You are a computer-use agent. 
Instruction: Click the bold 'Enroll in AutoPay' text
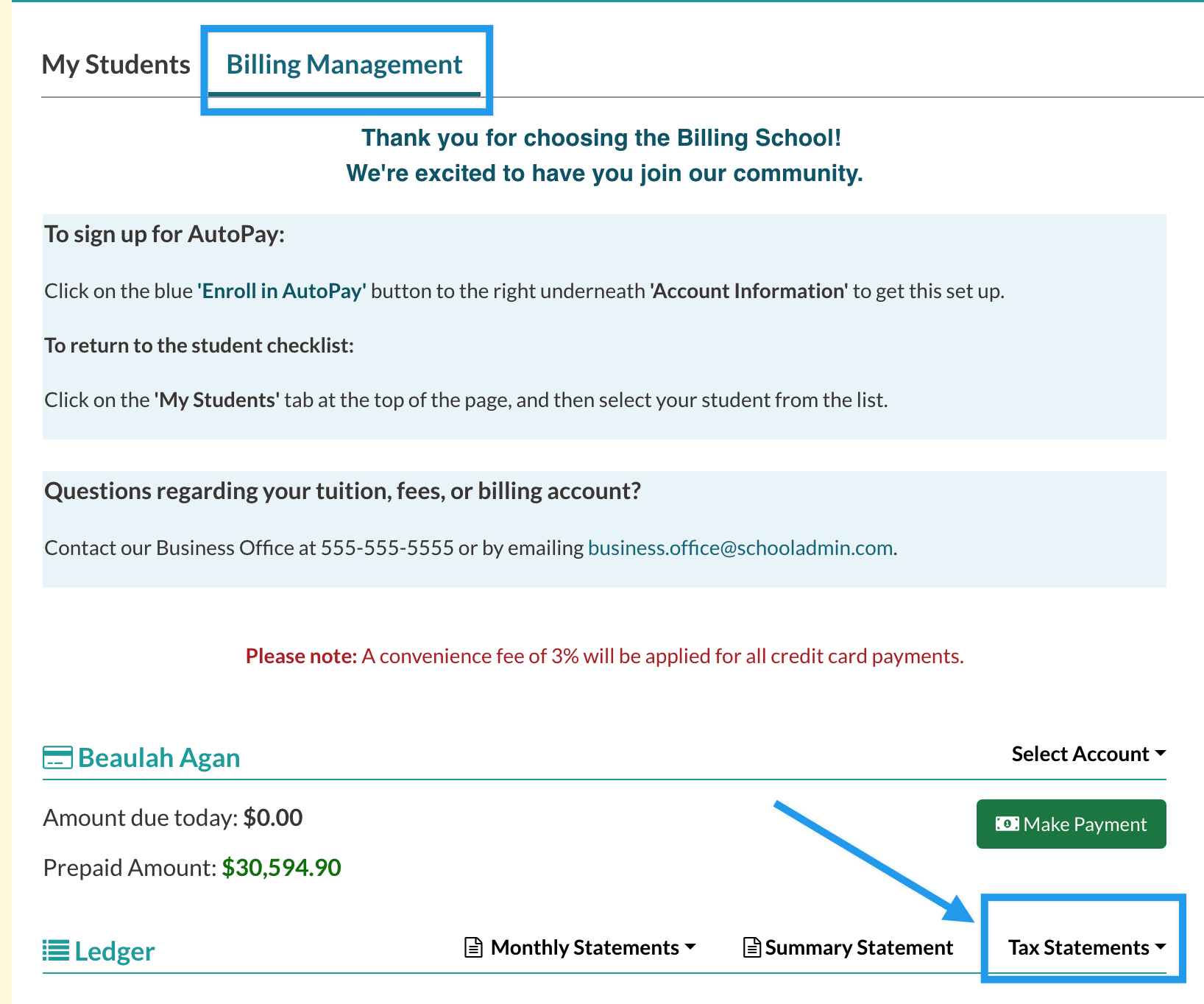(281, 291)
